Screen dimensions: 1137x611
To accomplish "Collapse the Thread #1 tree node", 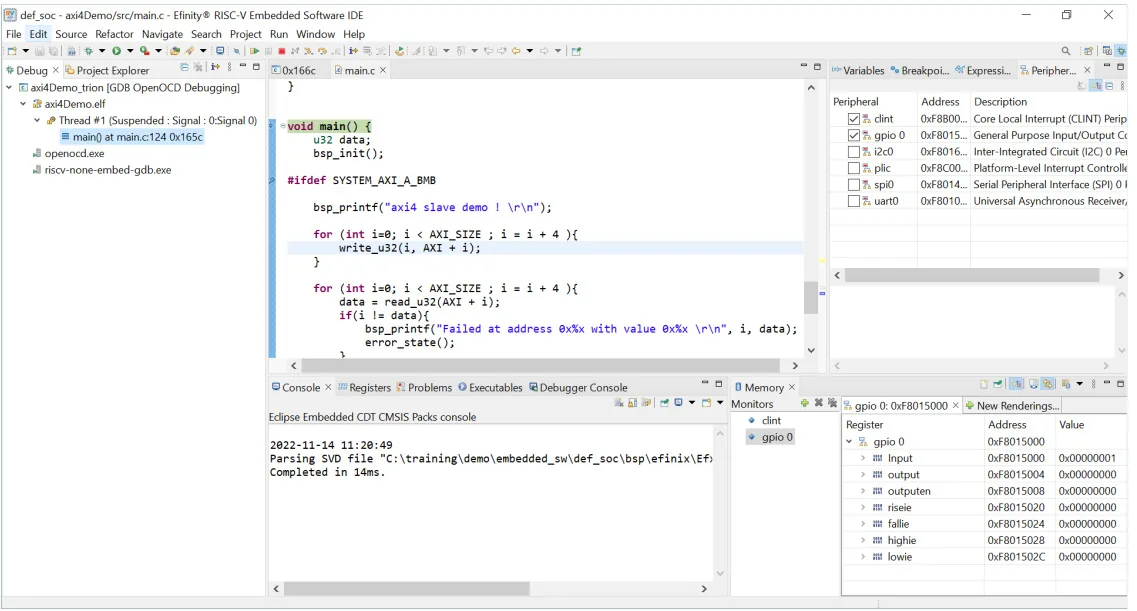I will tap(37, 120).
